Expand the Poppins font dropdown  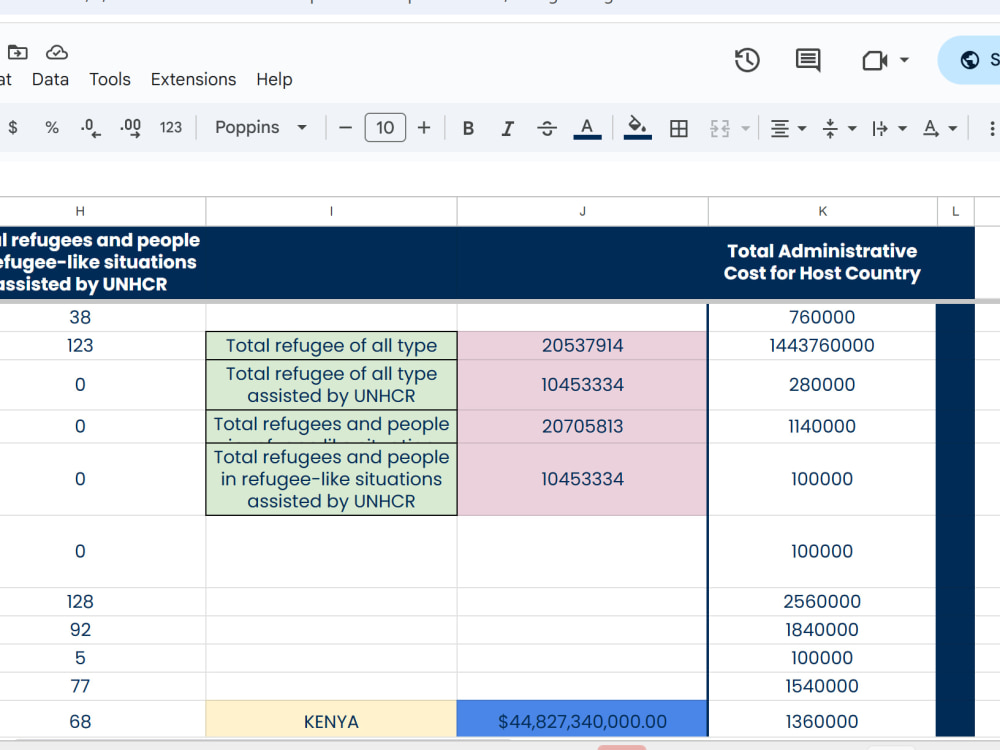pos(261,128)
